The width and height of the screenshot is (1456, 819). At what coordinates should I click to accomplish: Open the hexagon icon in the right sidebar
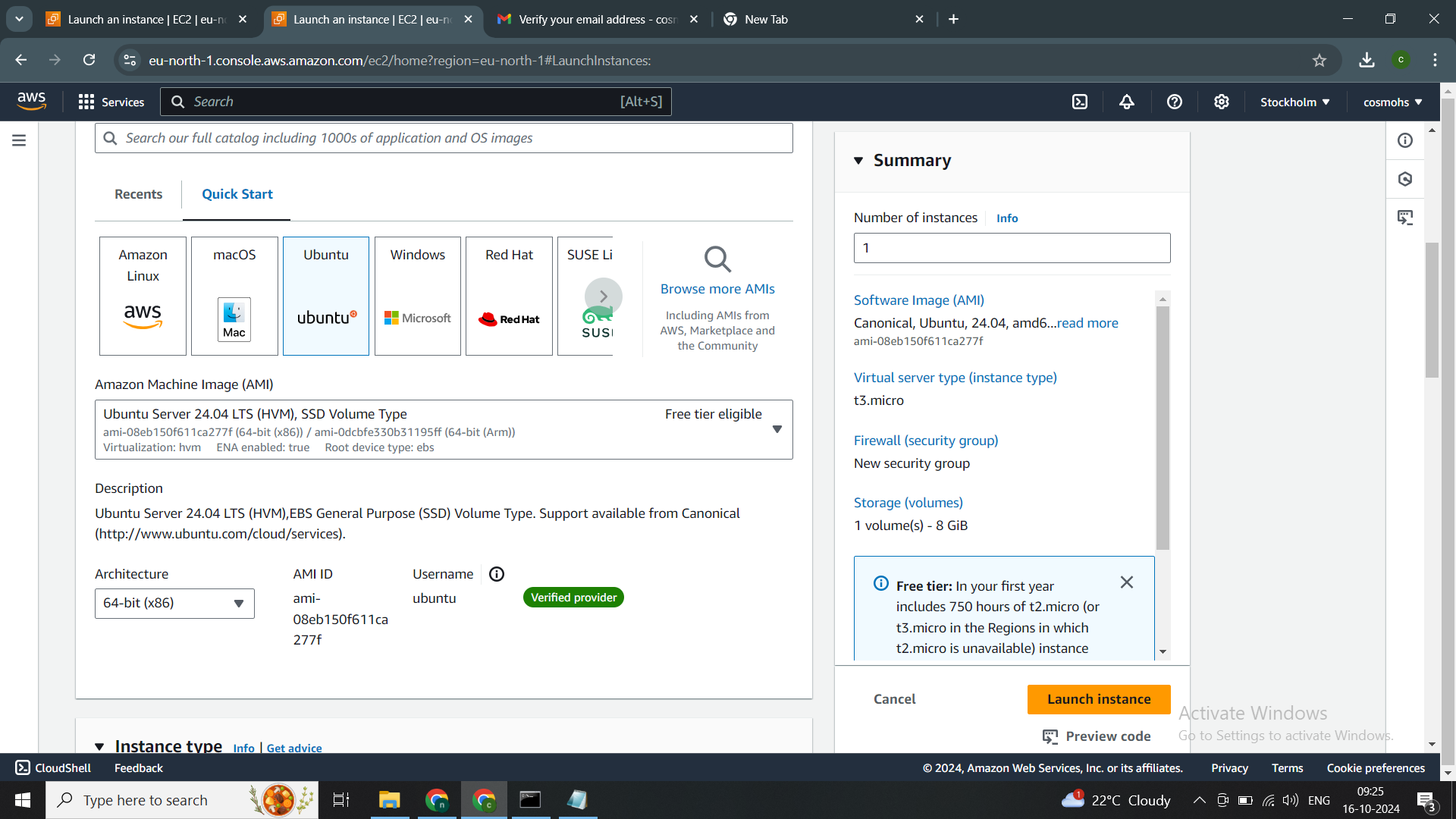pyautogui.click(x=1405, y=179)
